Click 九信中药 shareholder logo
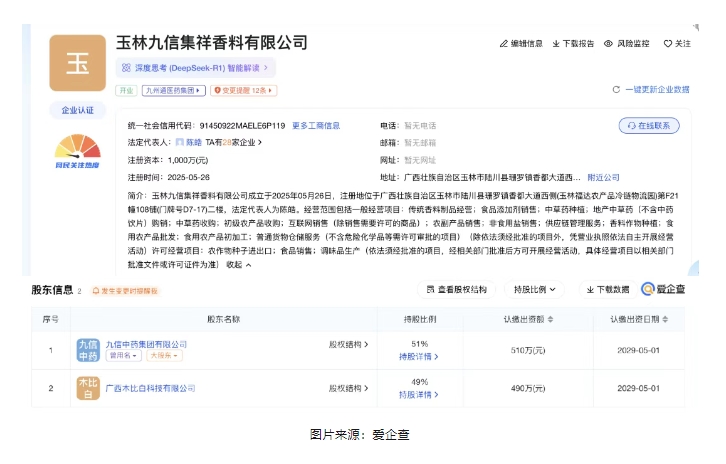 point(88,350)
